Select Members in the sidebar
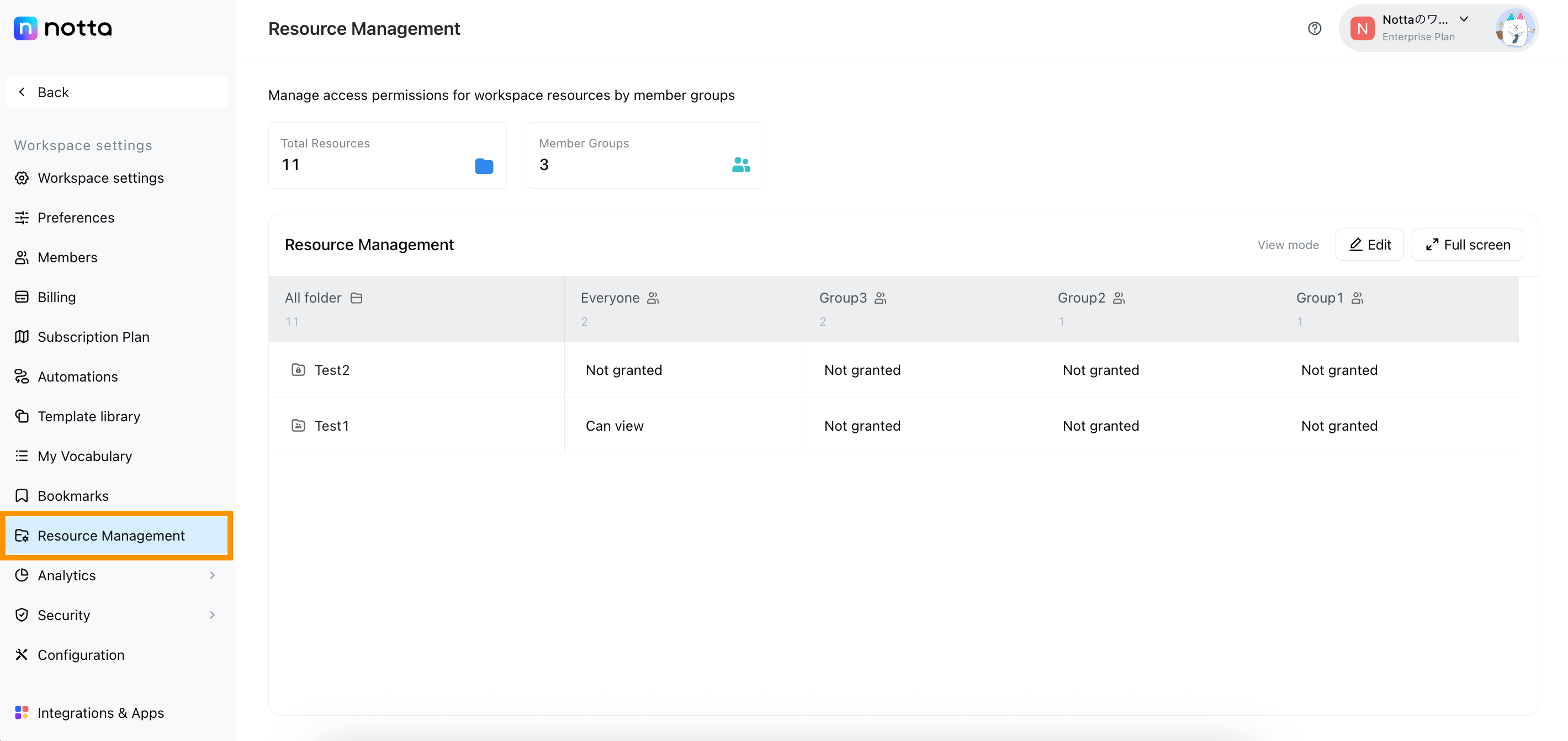Image resolution: width=1568 pixels, height=741 pixels. (67, 257)
